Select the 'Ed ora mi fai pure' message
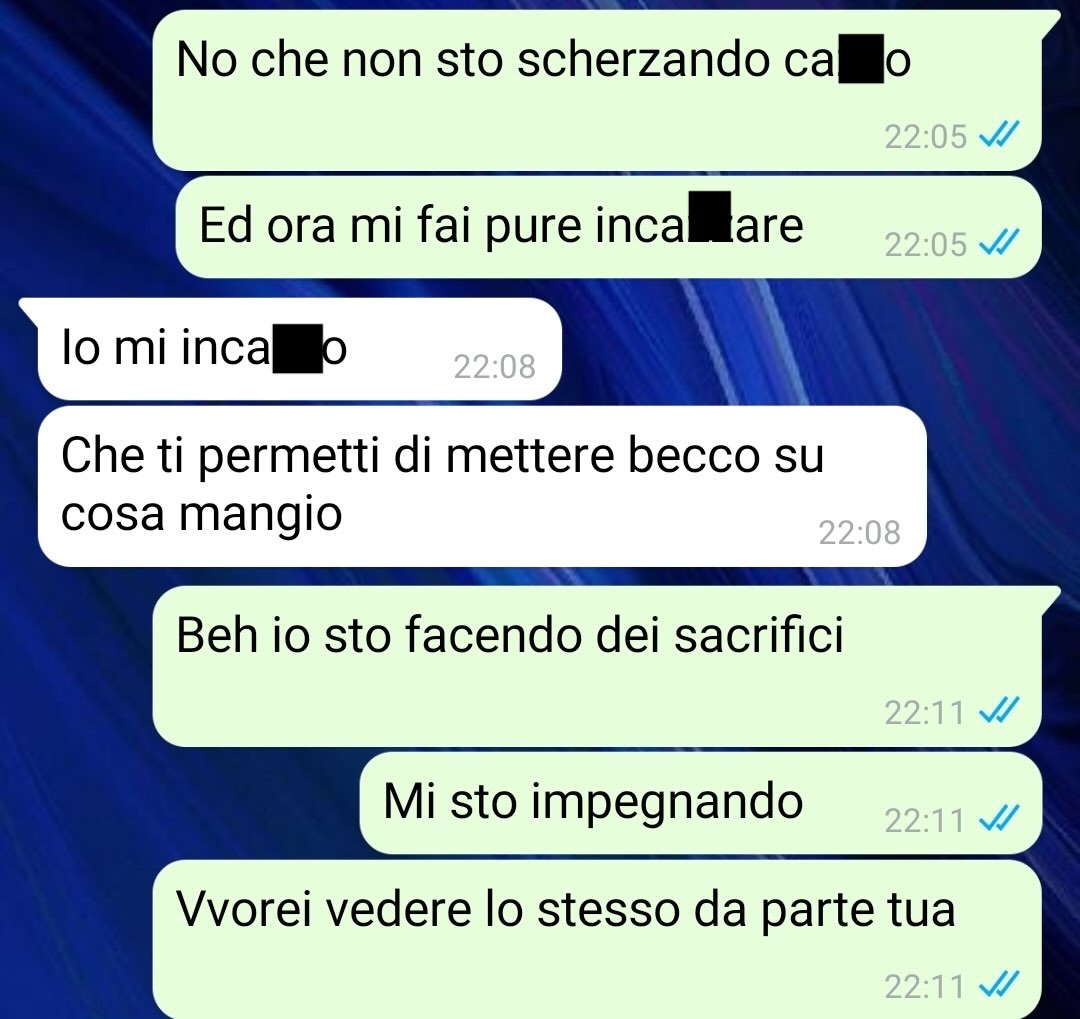Screen dimensions: 1080x1019 coord(608,227)
